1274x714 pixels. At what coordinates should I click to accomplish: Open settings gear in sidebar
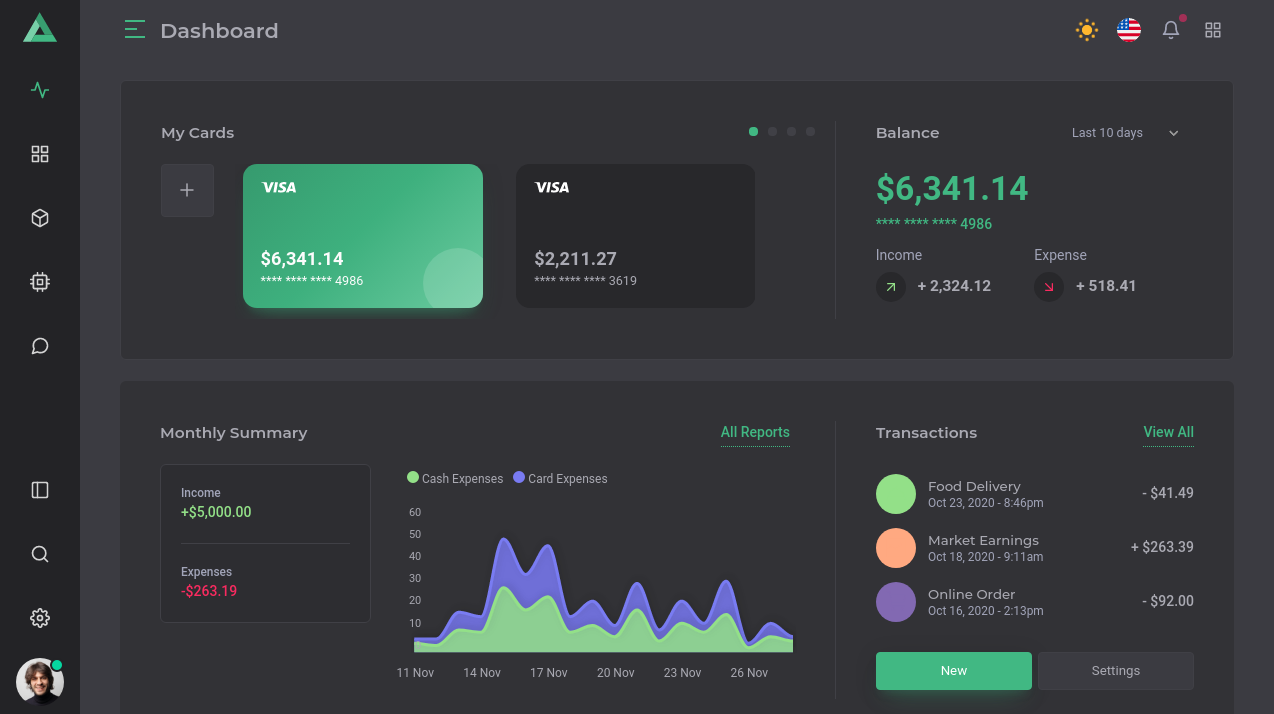(x=40, y=618)
